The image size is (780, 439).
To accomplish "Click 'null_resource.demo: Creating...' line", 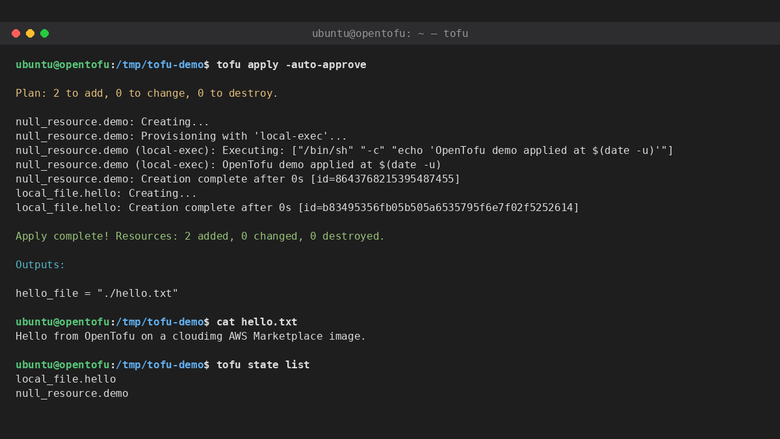I will 112,122.
